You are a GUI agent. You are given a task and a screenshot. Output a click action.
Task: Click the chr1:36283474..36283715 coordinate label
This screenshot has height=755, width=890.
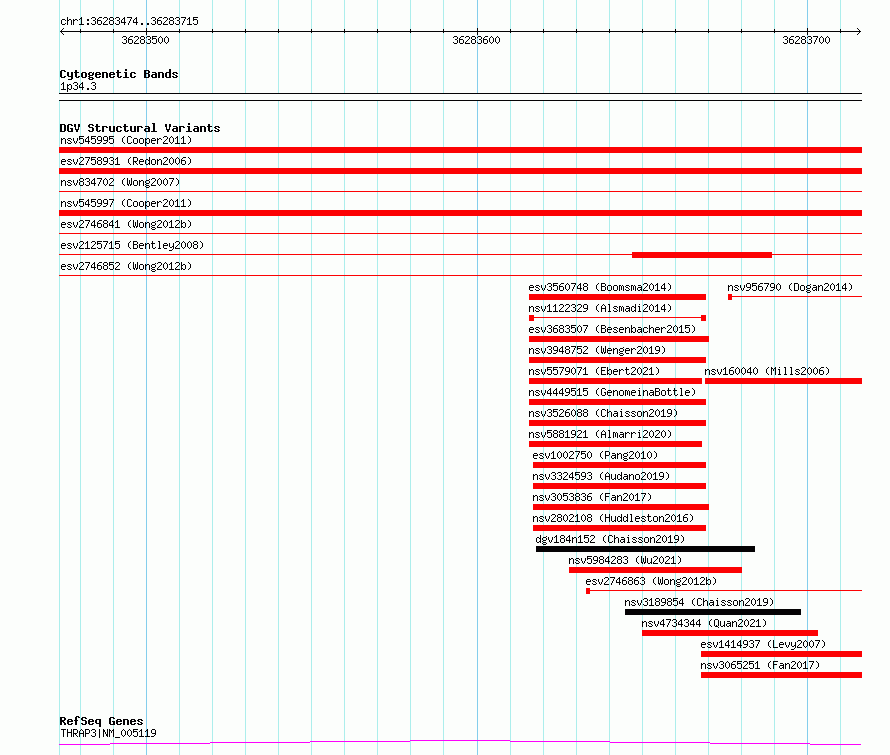(x=129, y=22)
